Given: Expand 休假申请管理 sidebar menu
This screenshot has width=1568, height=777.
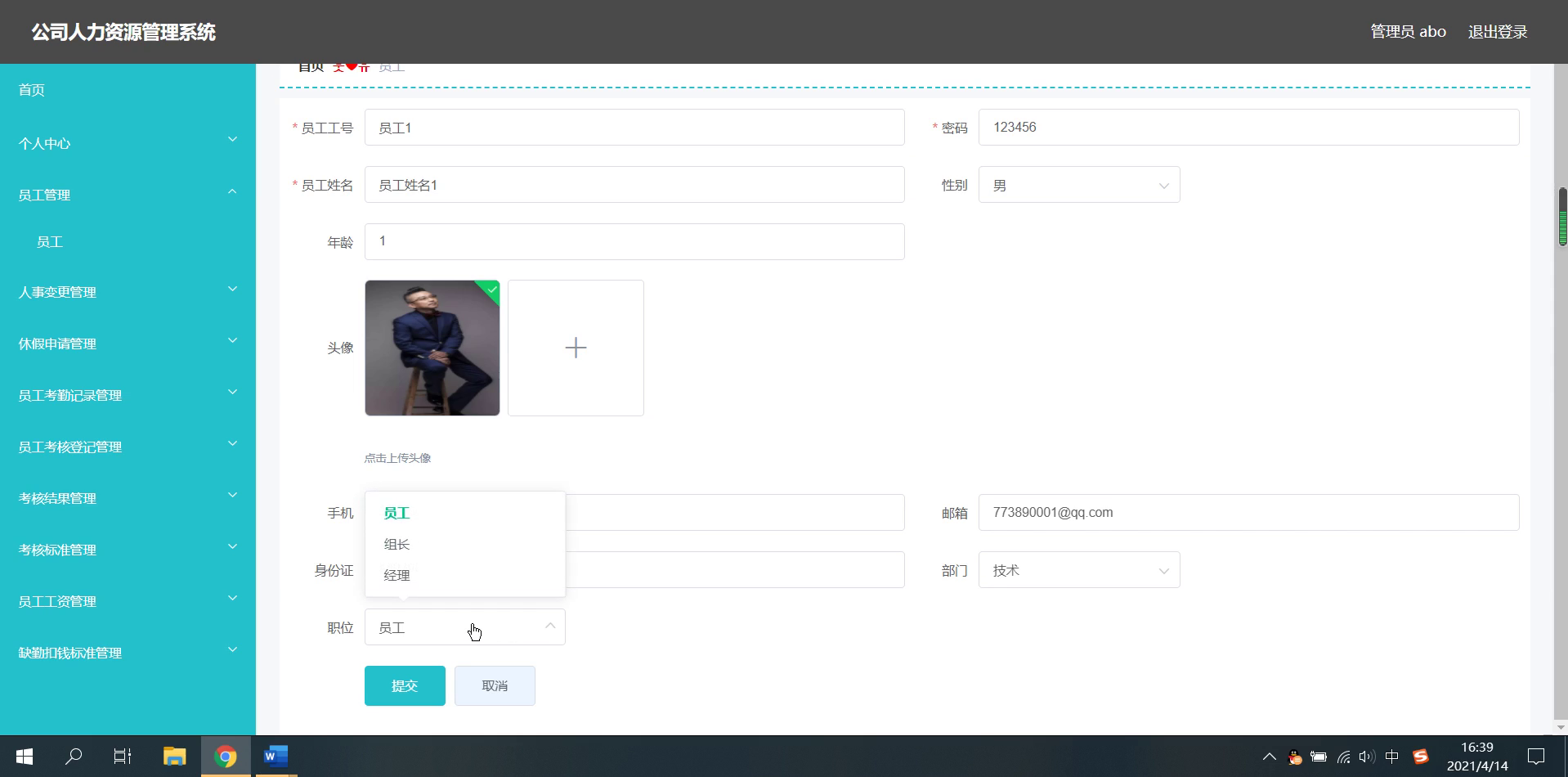Looking at the screenshot, I should tap(128, 344).
